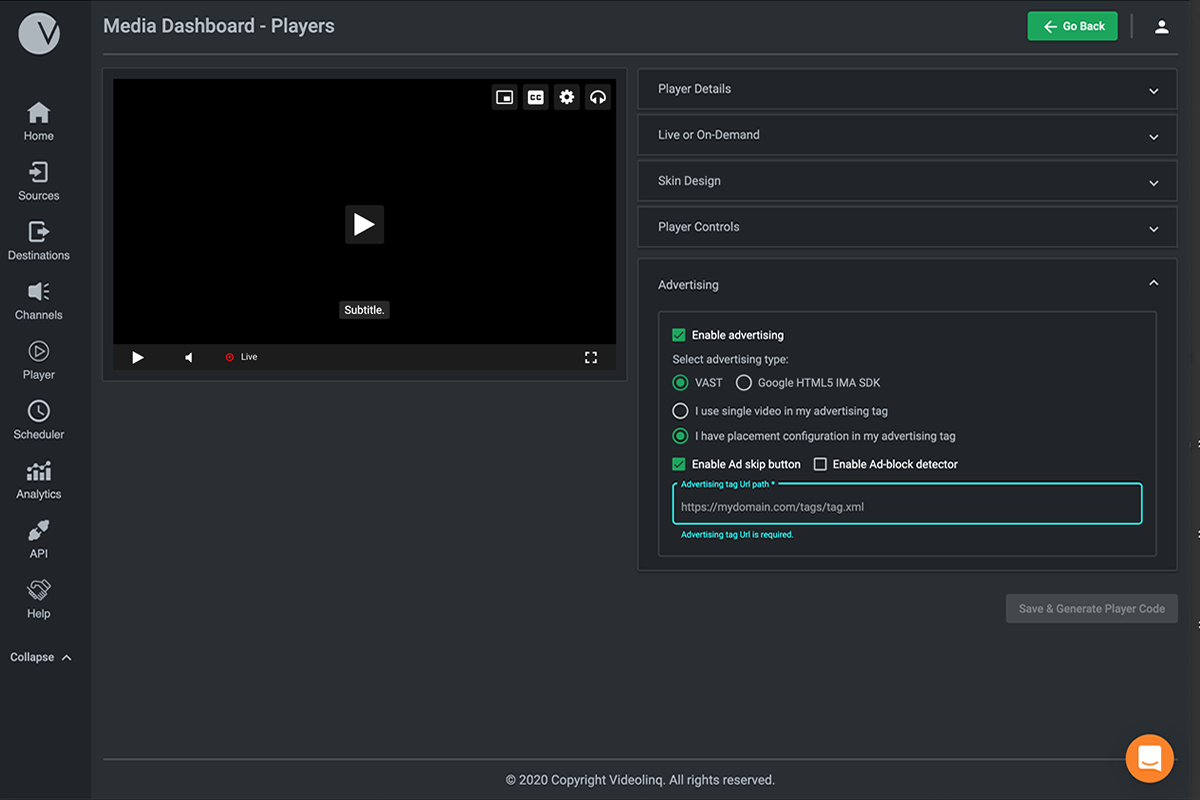This screenshot has height=800, width=1200.
Task: Click the green Go Back button
Action: coord(1072,27)
